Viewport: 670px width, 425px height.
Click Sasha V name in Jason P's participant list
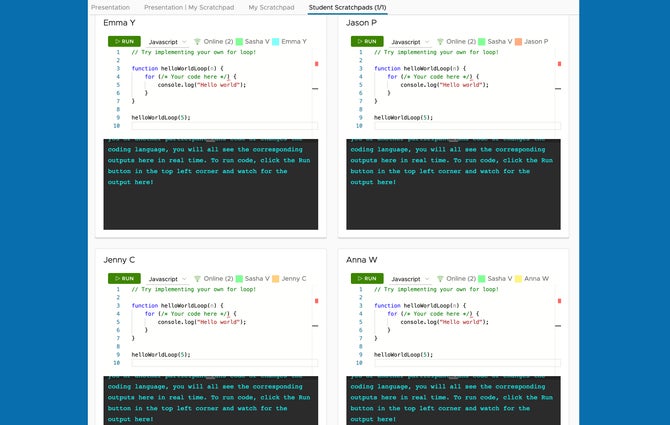click(500, 41)
